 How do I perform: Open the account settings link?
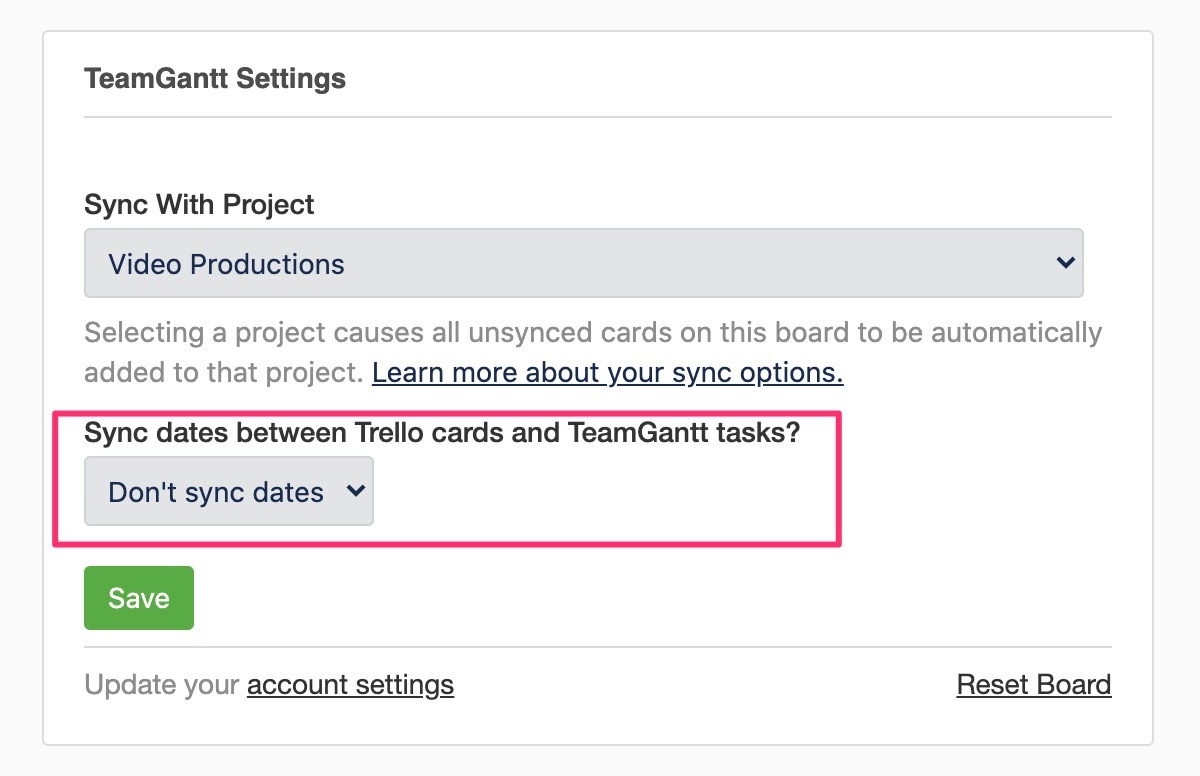pyautogui.click(x=350, y=685)
